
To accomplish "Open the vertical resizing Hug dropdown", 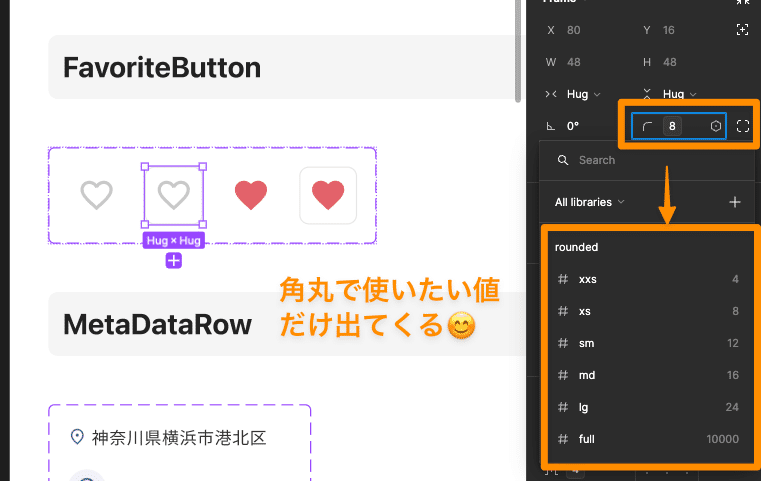I will (679, 94).
